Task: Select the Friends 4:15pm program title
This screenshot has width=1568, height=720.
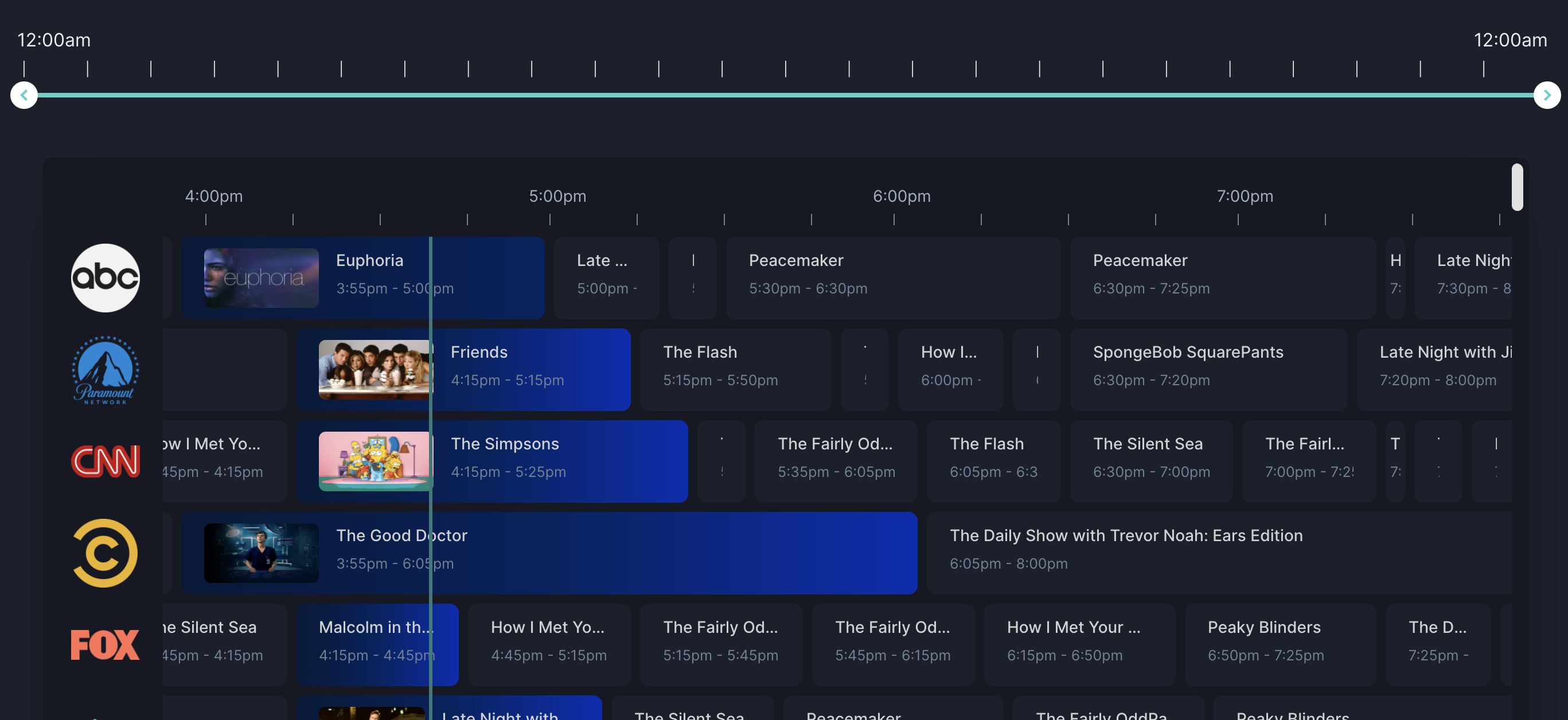Action: point(479,353)
